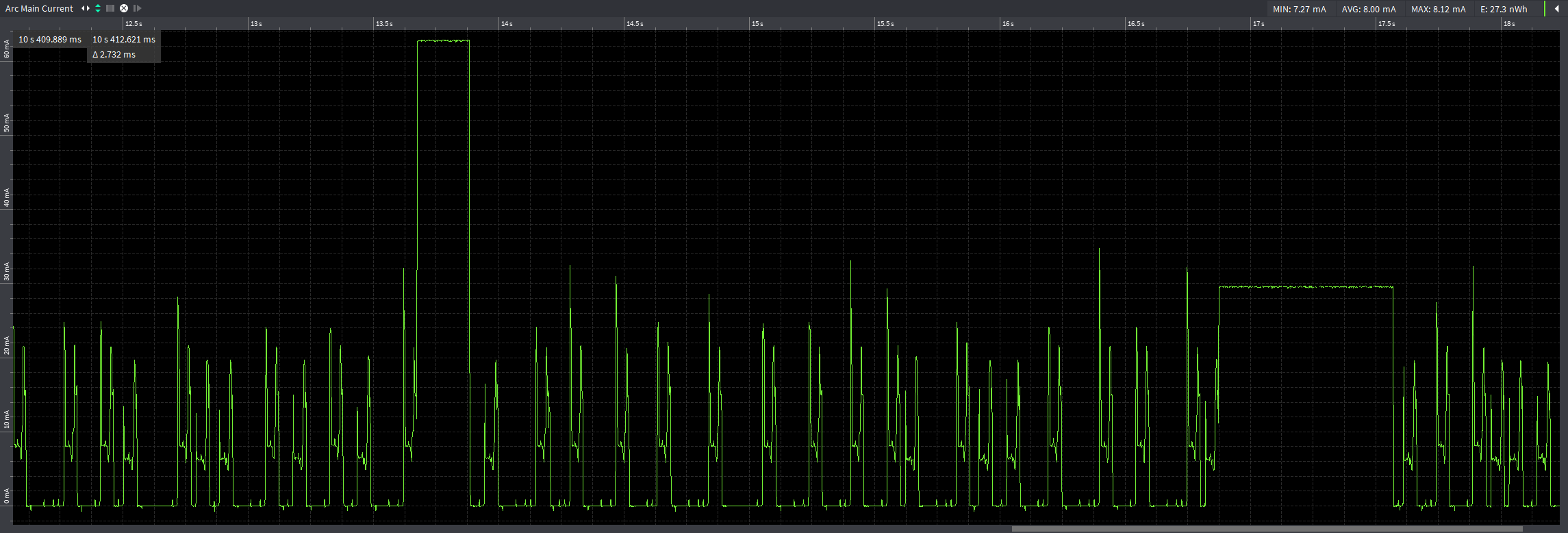Click the 14 s mark on time ruler
The width and height of the screenshot is (1568, 533).
coord(507,23)
